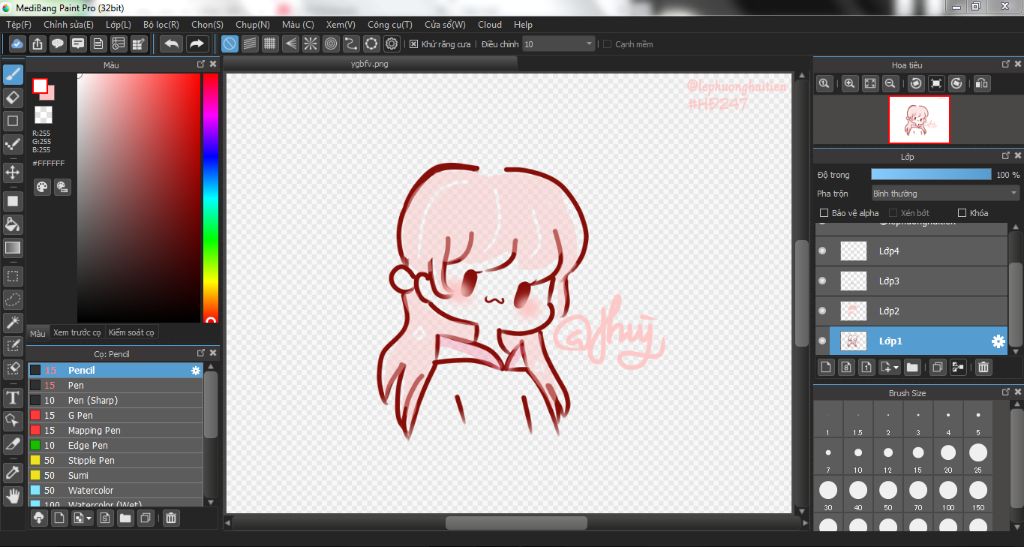Select the Bucket fill tool
The width and height of the screenshot is (1024, 547).
[x=12, y=224]
